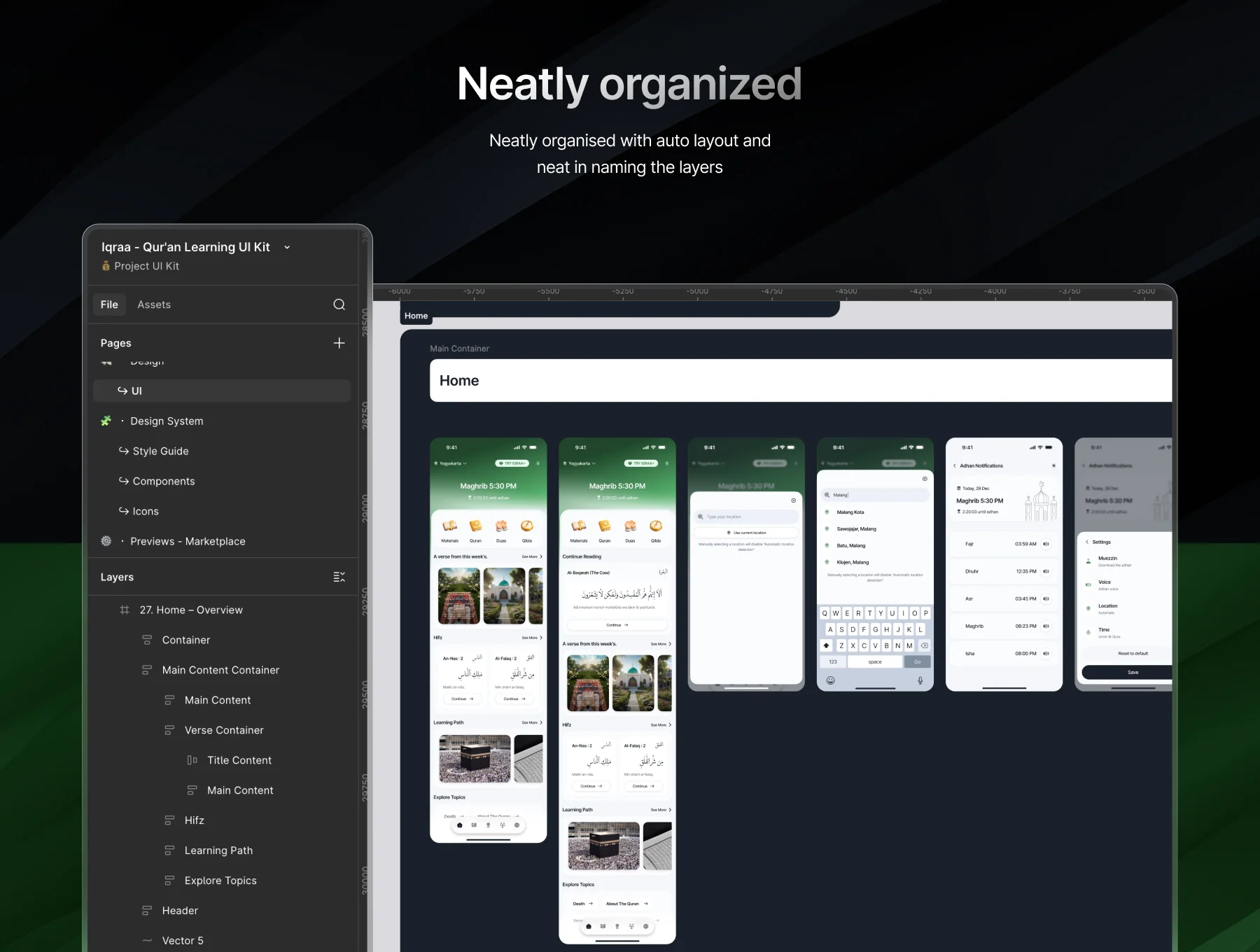This screenshot has height=952, width=1260.
Task: Tap the emoji icon below the keyboard
Action: pos(830,680)
